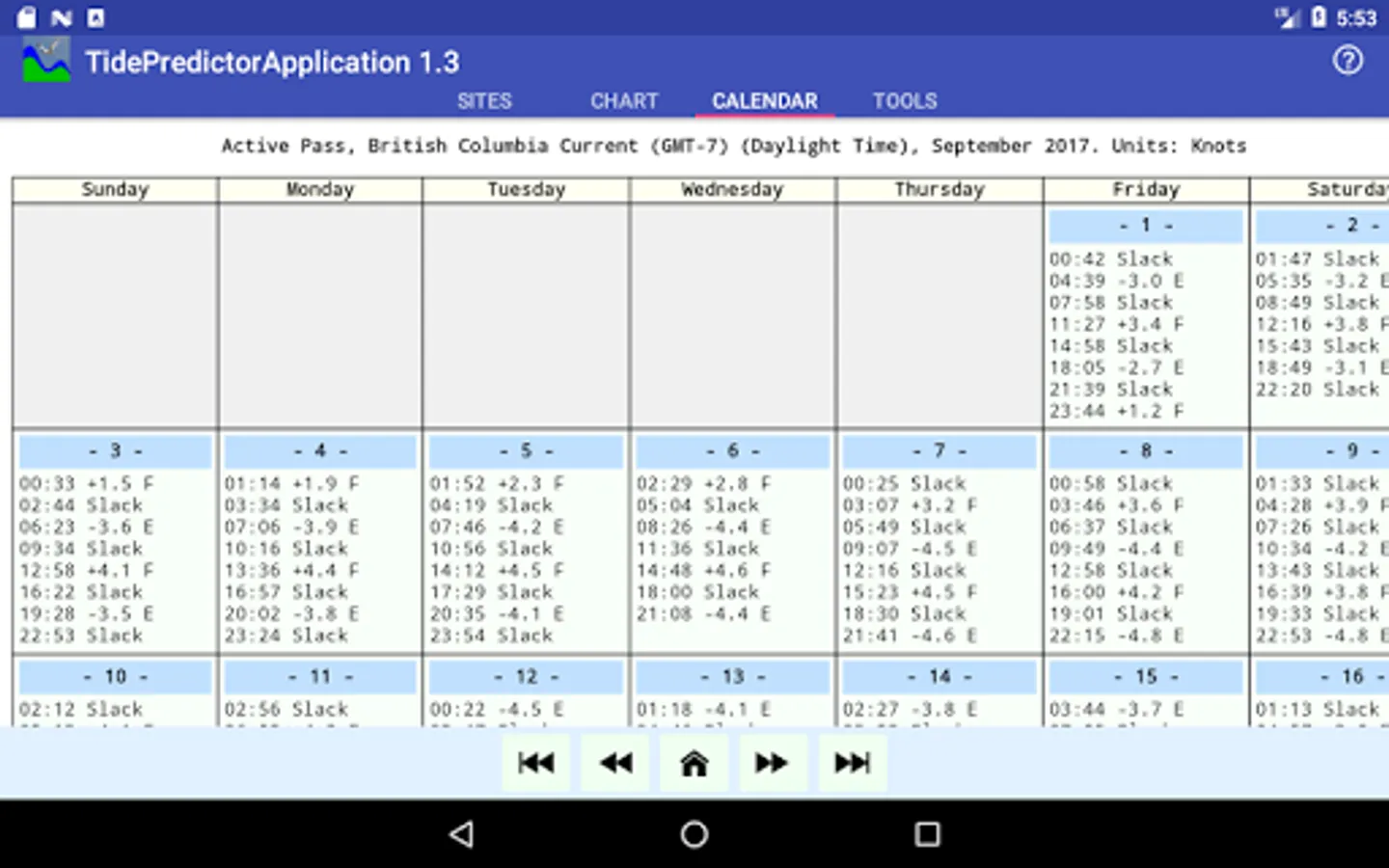
Task: Select day header - 12 -
Action: [527, 677]
